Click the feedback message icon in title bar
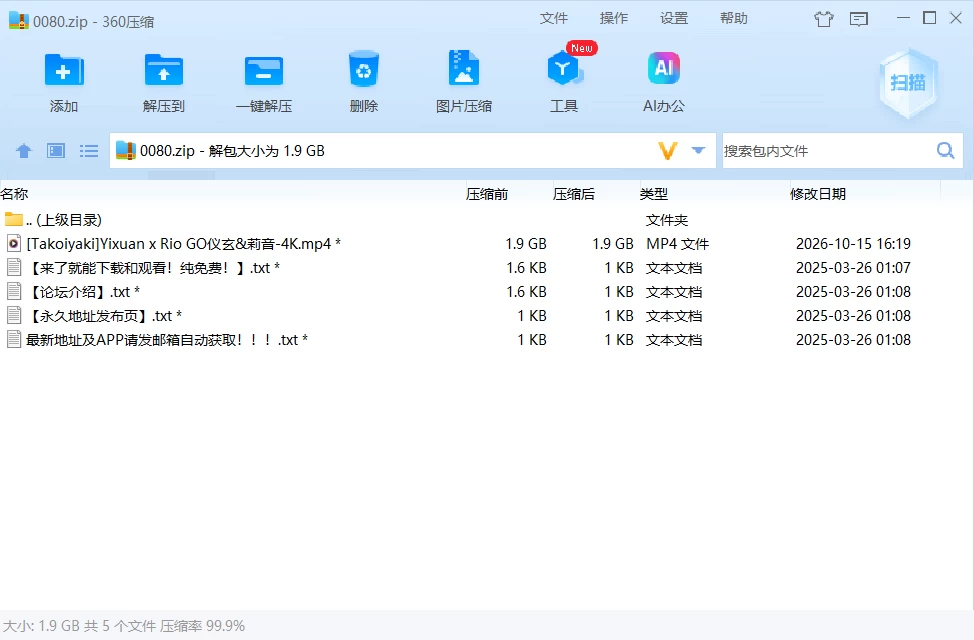974x640 pixels. [x=858, y=19]
